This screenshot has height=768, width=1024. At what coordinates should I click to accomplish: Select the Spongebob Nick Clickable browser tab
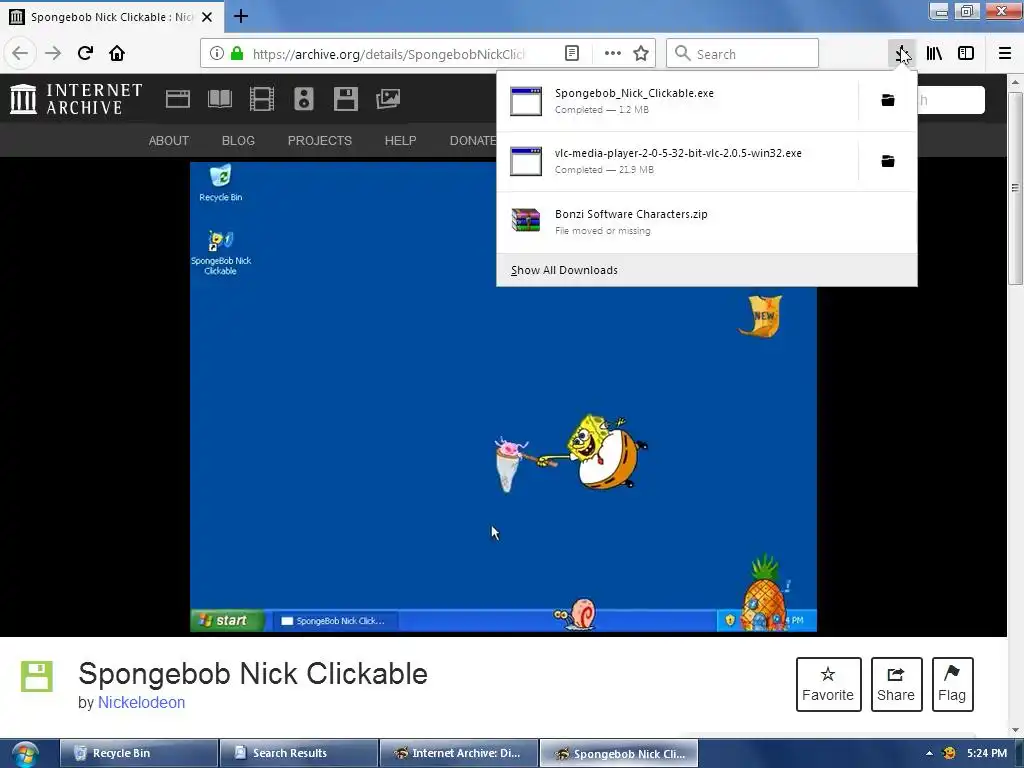[112, 17]
